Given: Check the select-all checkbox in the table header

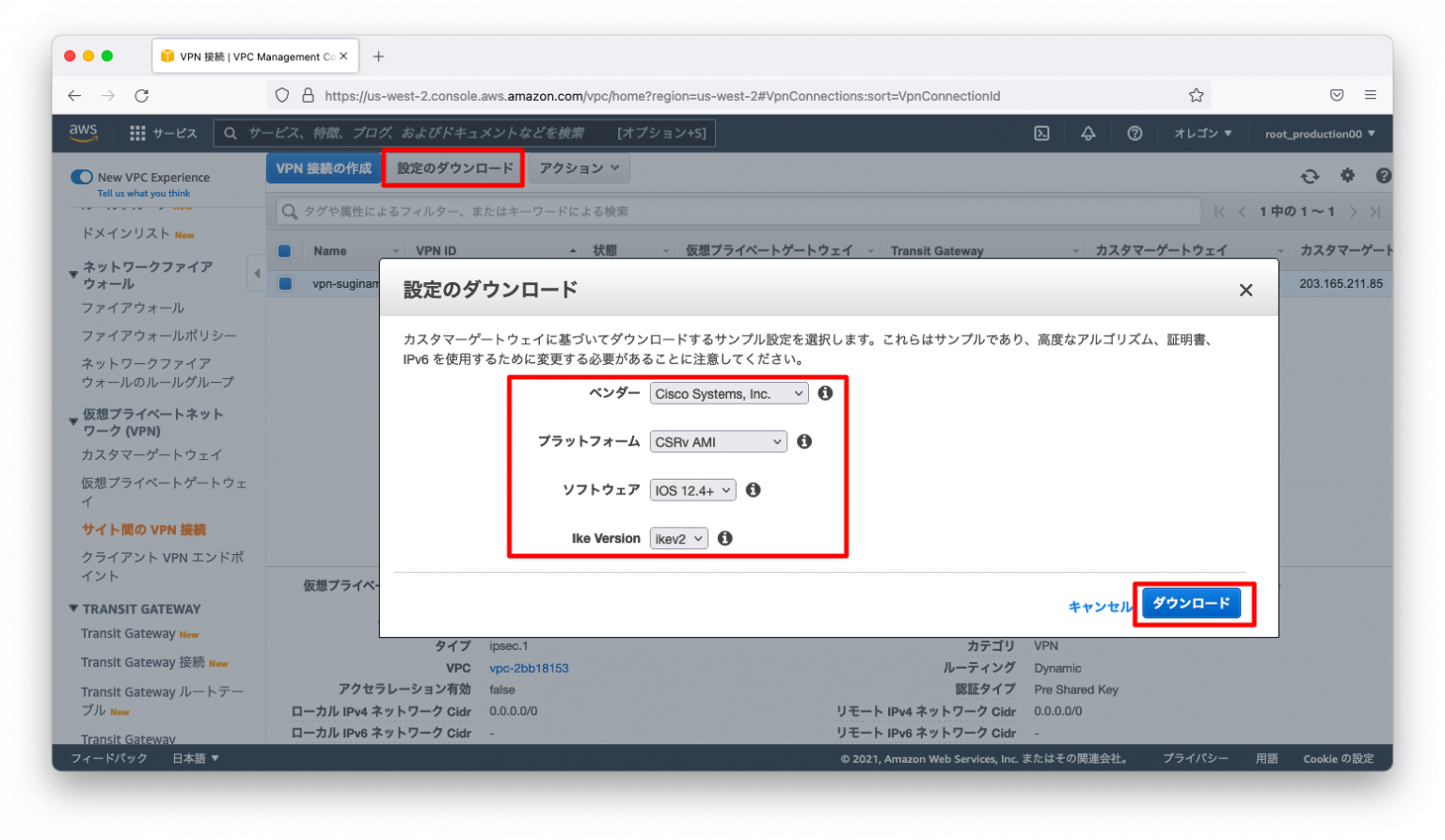Looking at the screenshot, I should (x=285, y=250).
